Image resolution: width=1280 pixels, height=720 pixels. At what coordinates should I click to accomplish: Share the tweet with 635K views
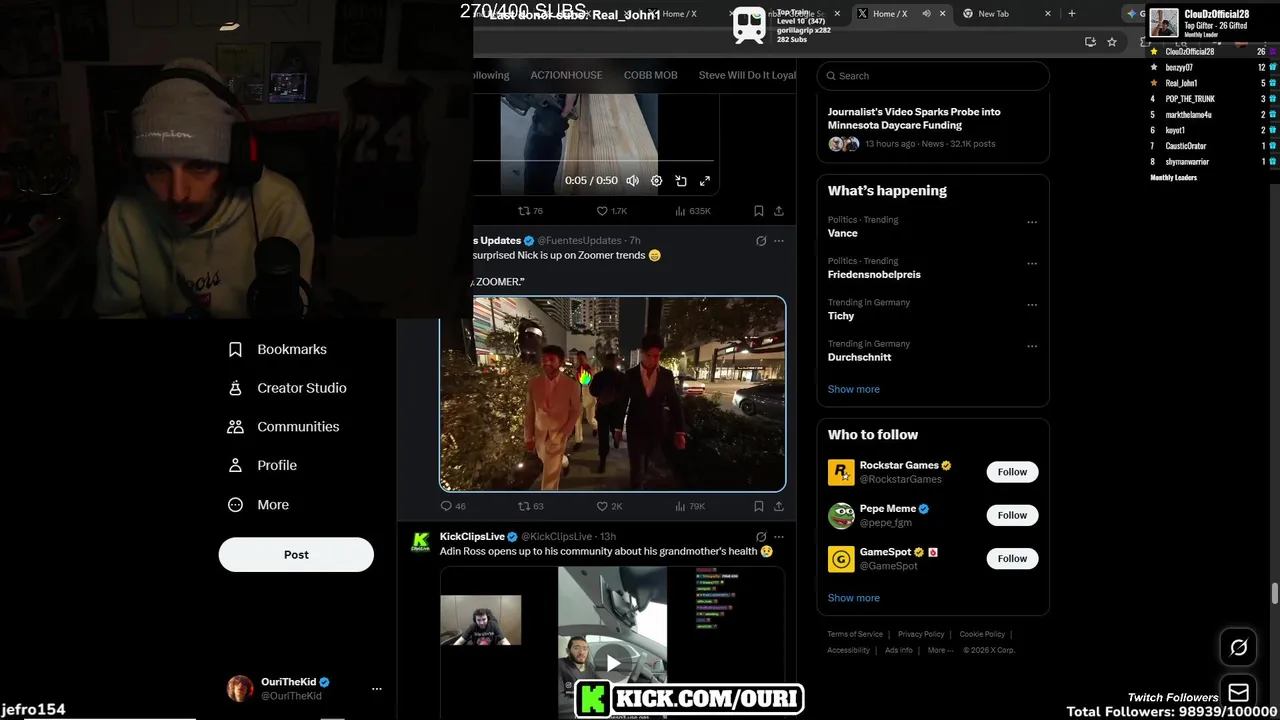click(779, 211)
